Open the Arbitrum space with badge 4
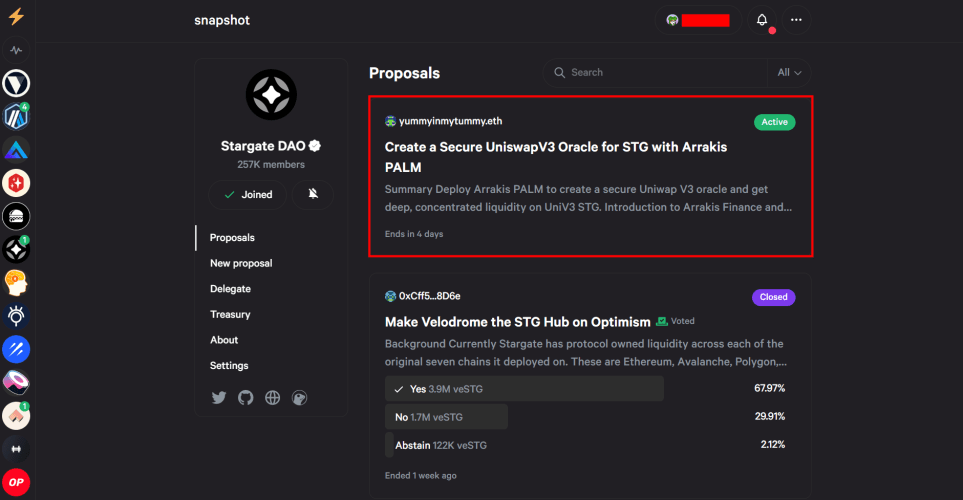Viewport: 963px width, 500px height. [16, 117]
